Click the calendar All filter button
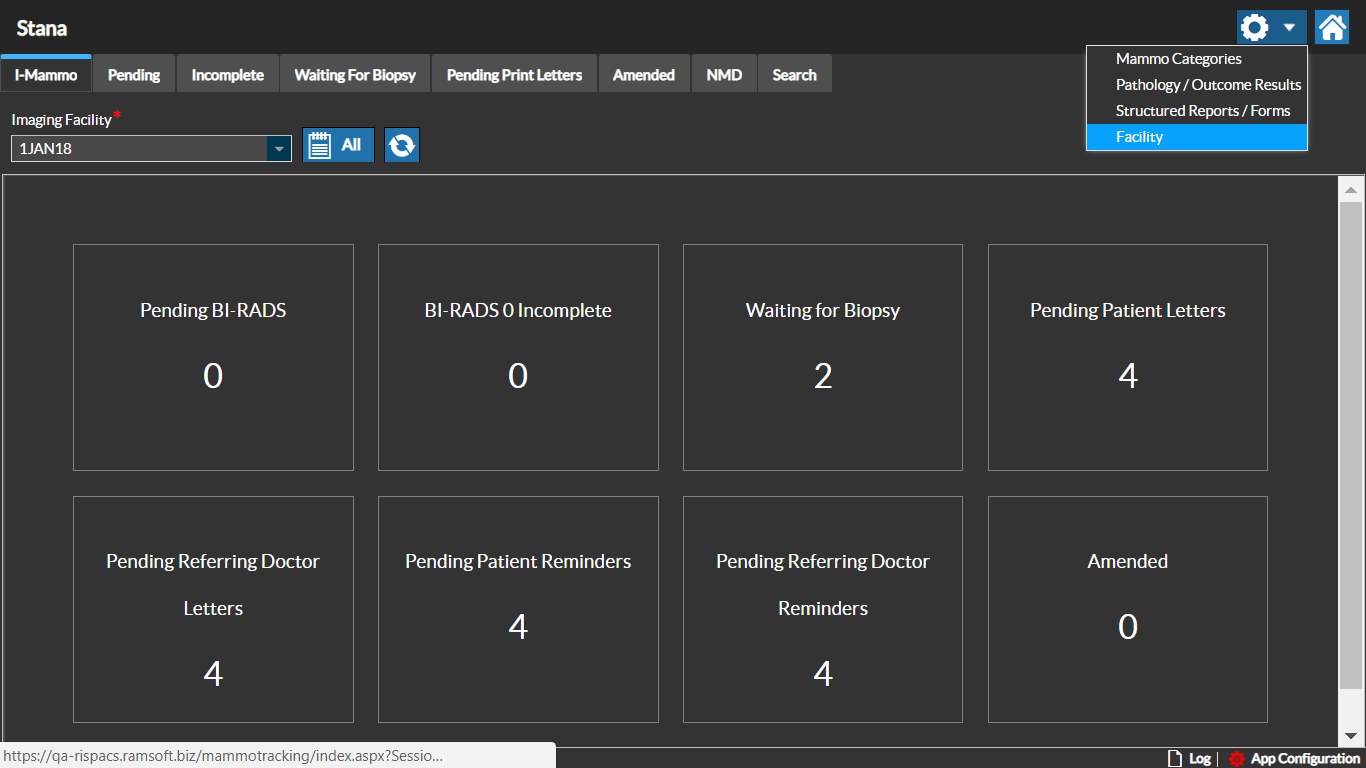The height and width of the screenshot is (768, 1366). [x=338, y=145]
